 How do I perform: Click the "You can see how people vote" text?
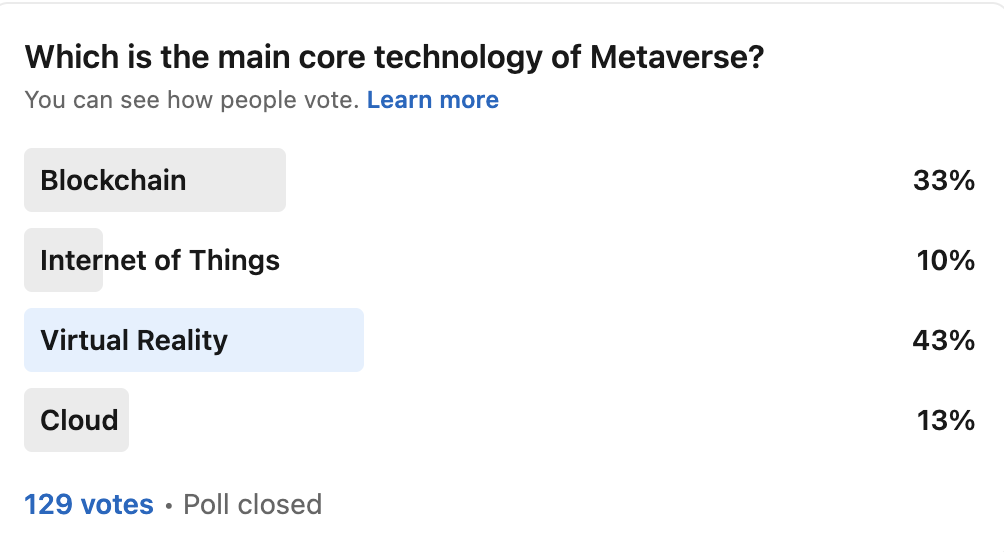191,100
